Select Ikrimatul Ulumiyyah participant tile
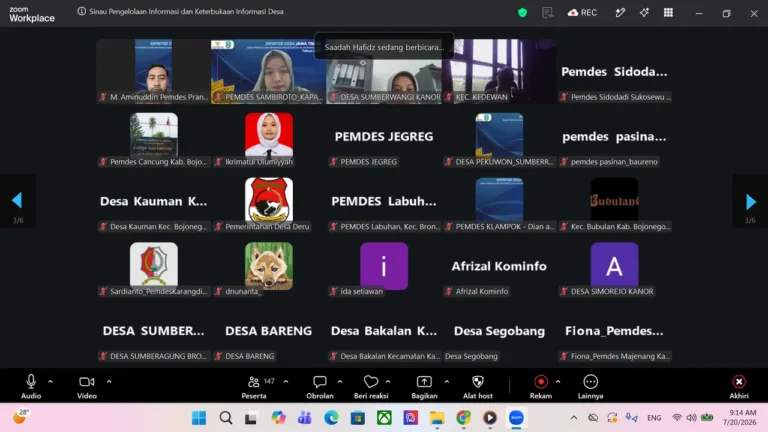This screenshot has height=432, width=768. [x=269, y=135]
